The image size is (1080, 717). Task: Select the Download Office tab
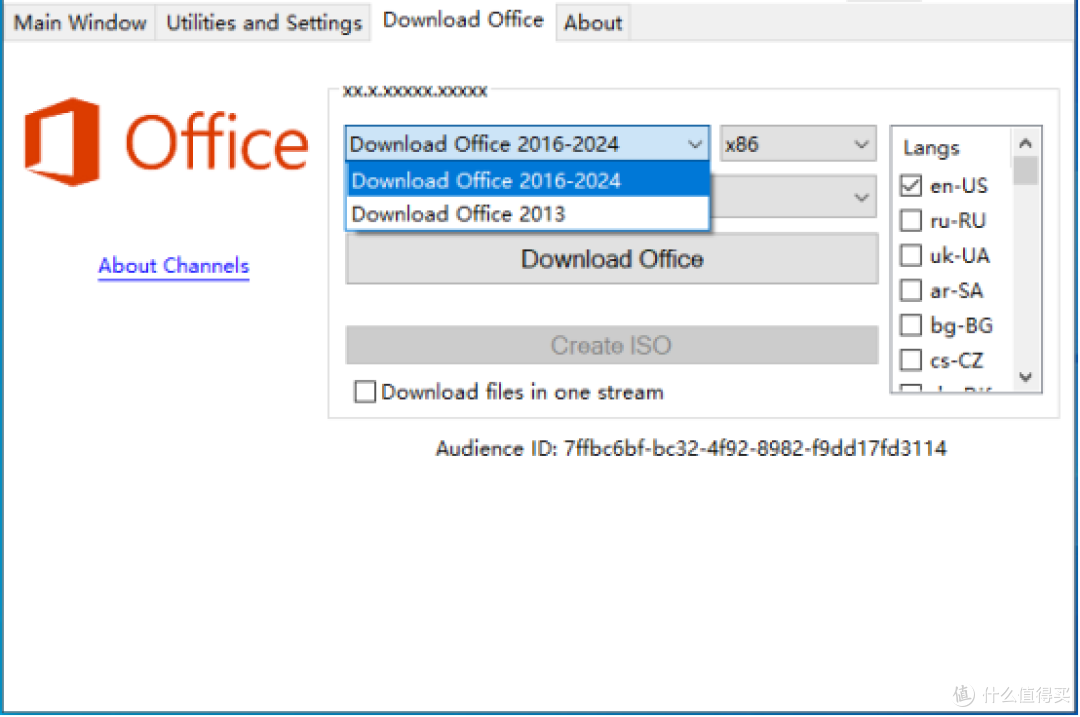pyautogui.click(x=463, y=21)
